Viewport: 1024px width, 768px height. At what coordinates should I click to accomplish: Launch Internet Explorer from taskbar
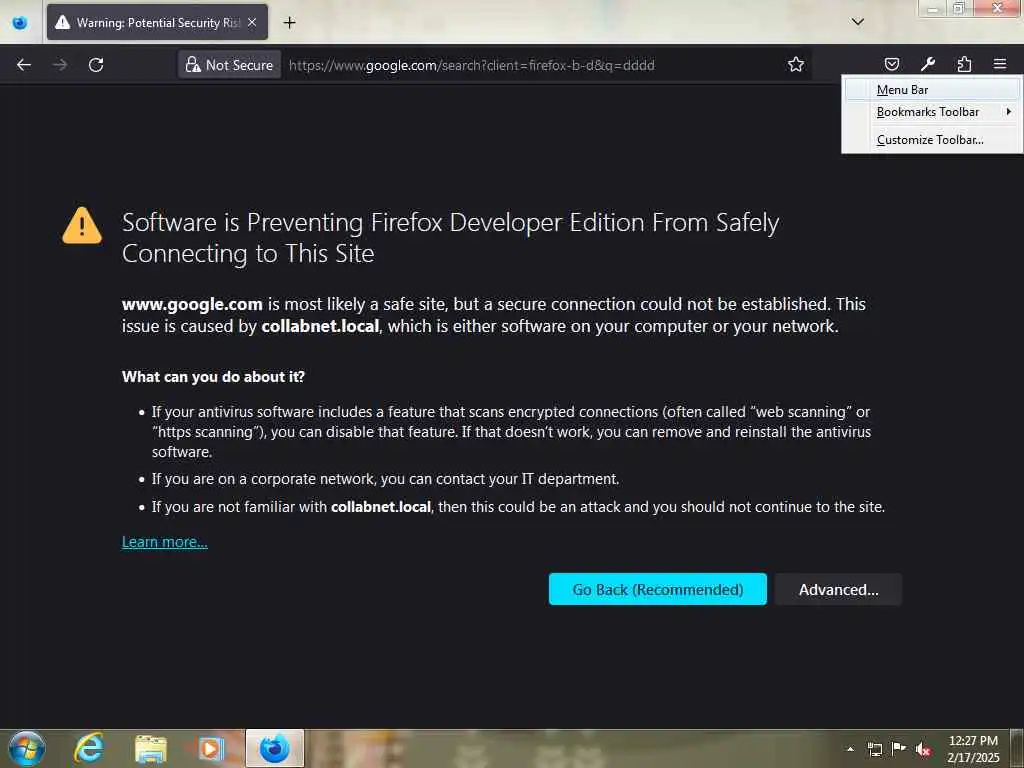pos(89,748)
